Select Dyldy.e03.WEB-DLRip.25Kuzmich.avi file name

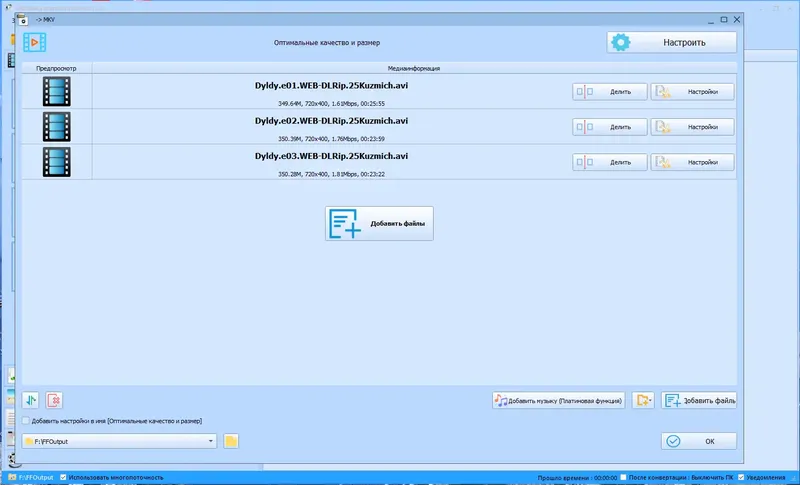[x=331, y=156]
